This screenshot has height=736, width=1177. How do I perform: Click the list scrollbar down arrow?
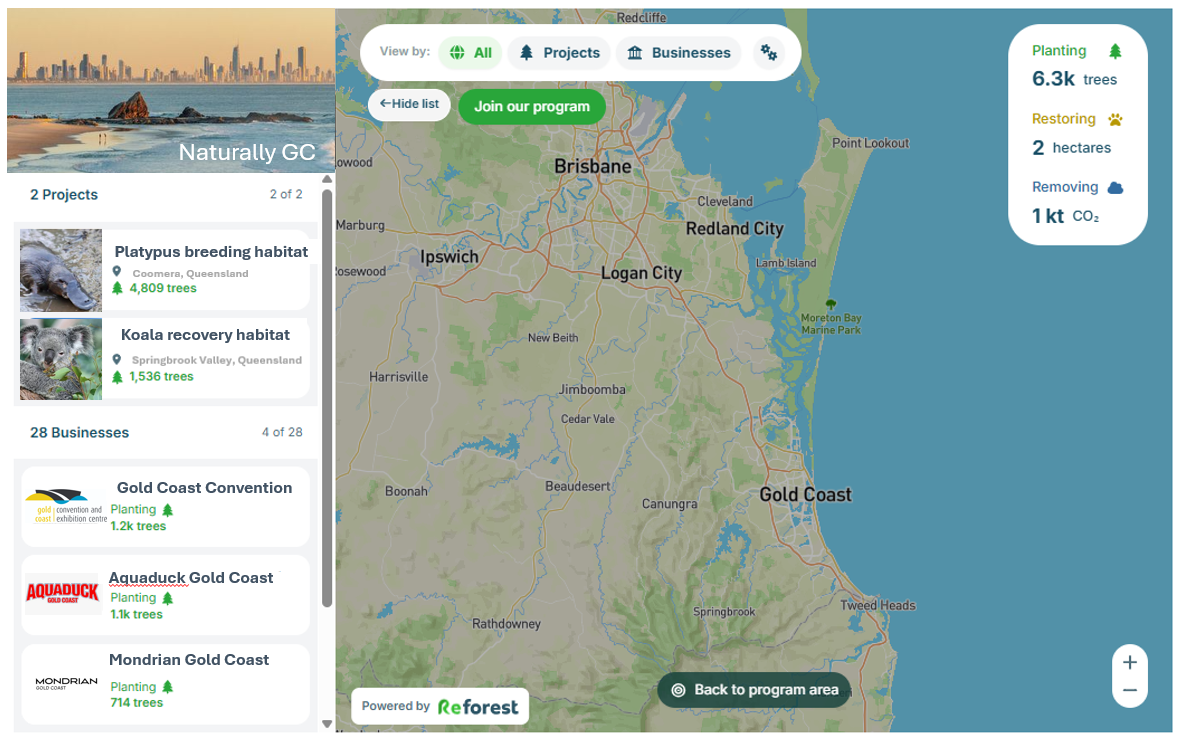327,724
